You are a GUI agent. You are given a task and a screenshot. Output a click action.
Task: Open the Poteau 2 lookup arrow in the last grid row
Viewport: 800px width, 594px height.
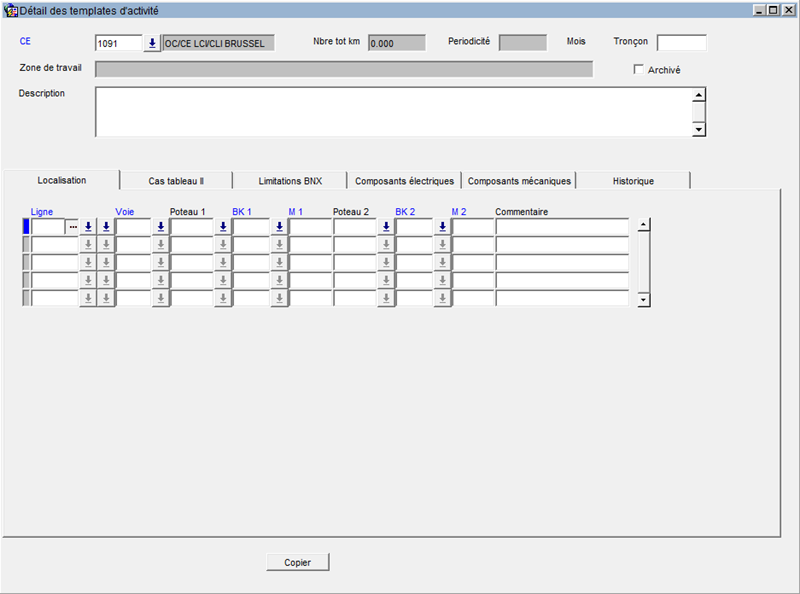386,298
